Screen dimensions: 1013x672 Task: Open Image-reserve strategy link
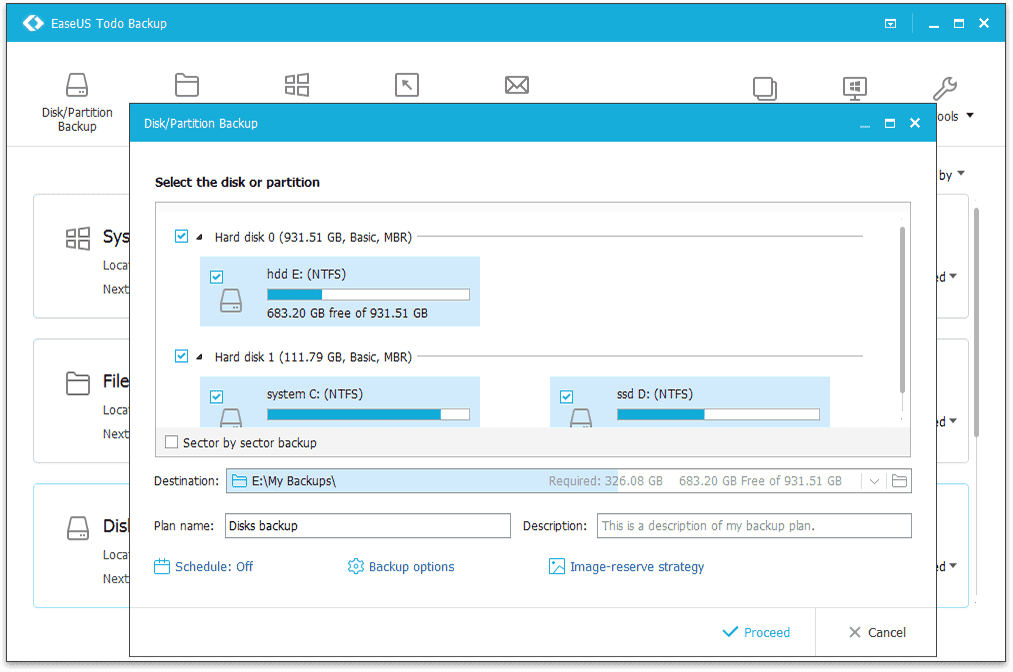(636, 567)
